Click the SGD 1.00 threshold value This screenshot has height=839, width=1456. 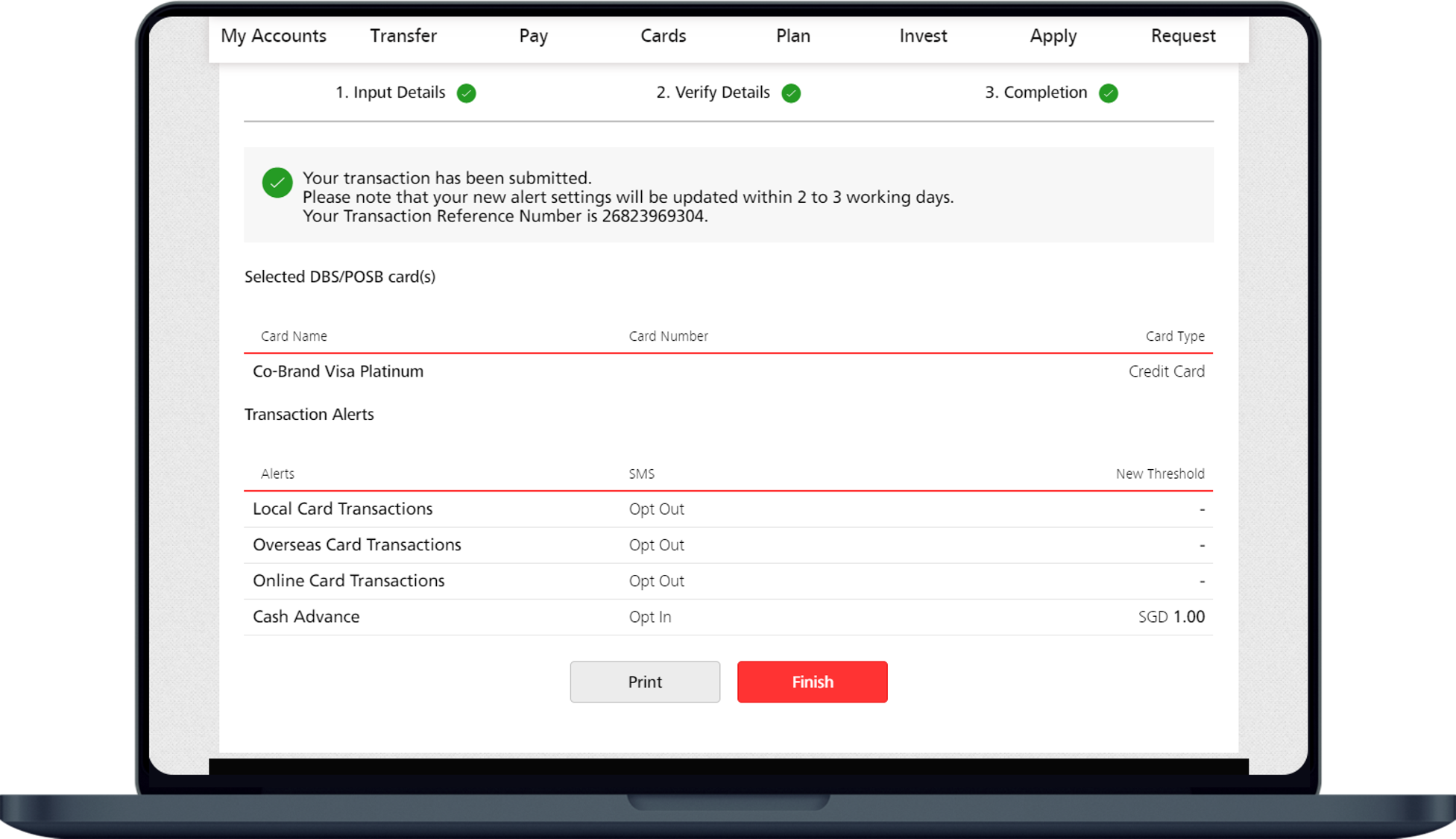tap(1171, 617)
